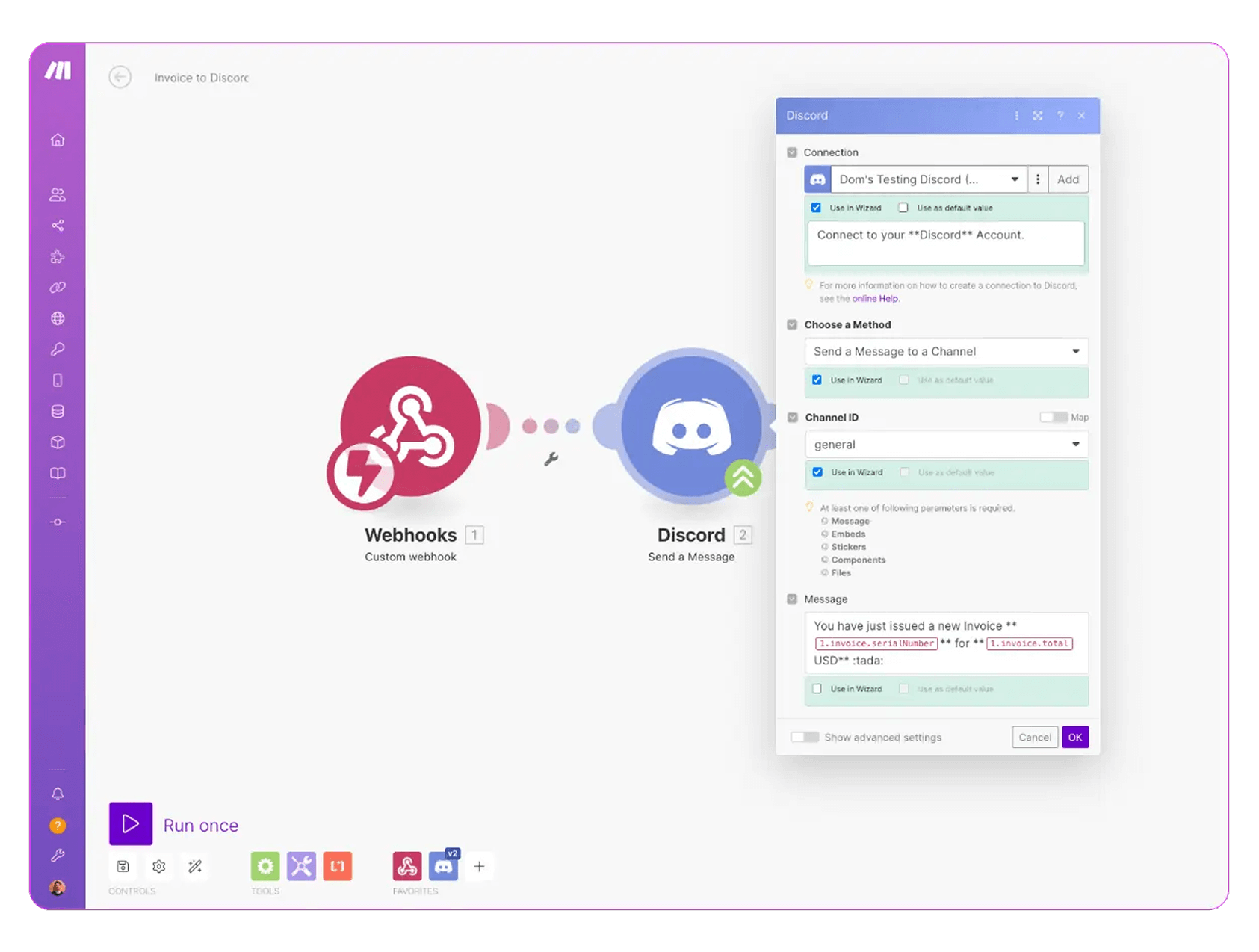Click the OK button
The height and width of the screenshot is (952, 1259).
(1075, 737)
